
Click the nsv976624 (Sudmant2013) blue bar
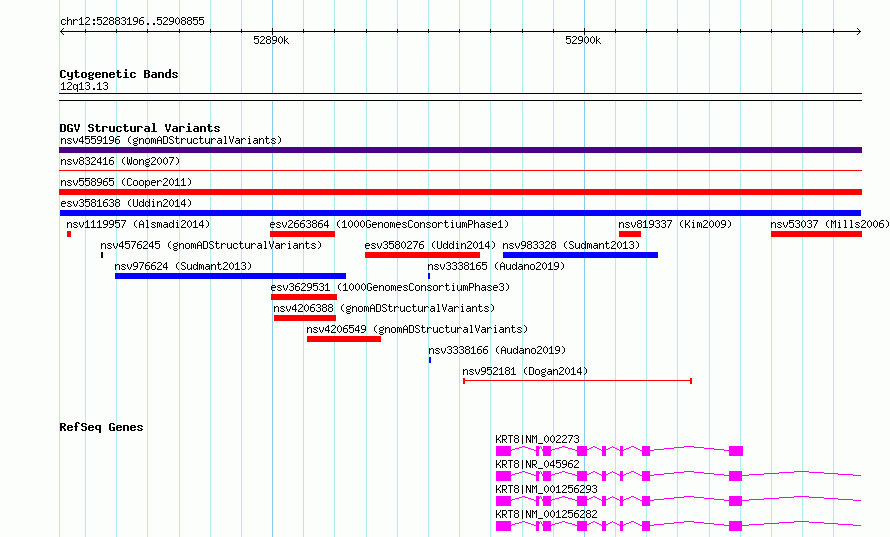[230, 276]
